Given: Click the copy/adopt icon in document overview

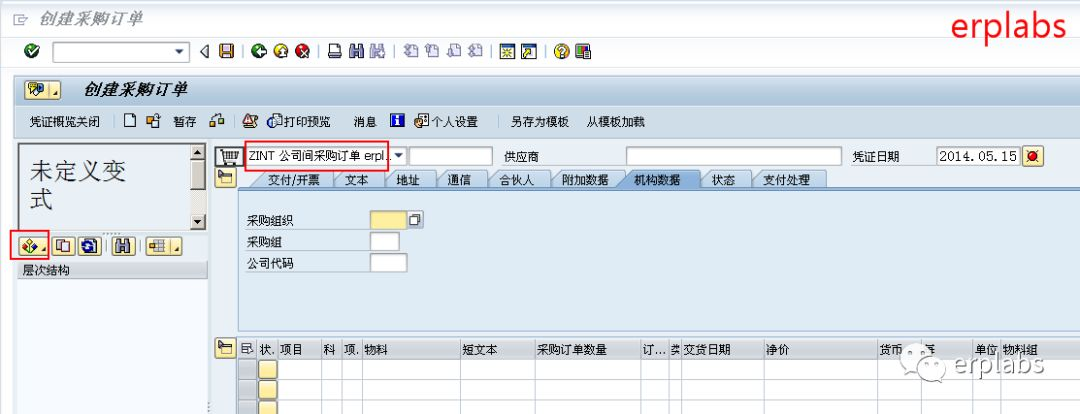Looking at the screenshot, I should pos(63,245).
